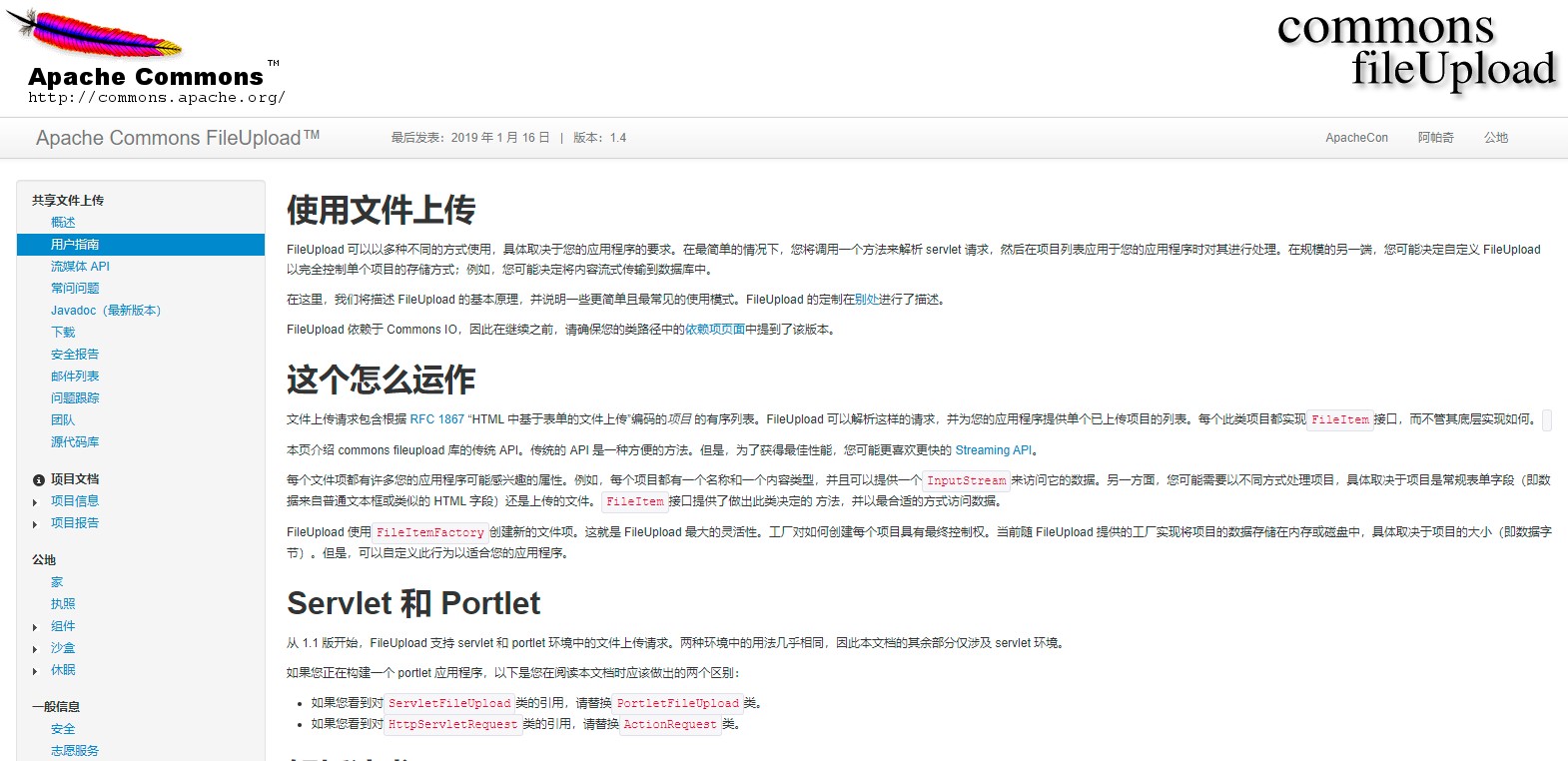Click the 项目文档 sidebar header
This screenshot has width=1568, height=761.
coord(75,479)
